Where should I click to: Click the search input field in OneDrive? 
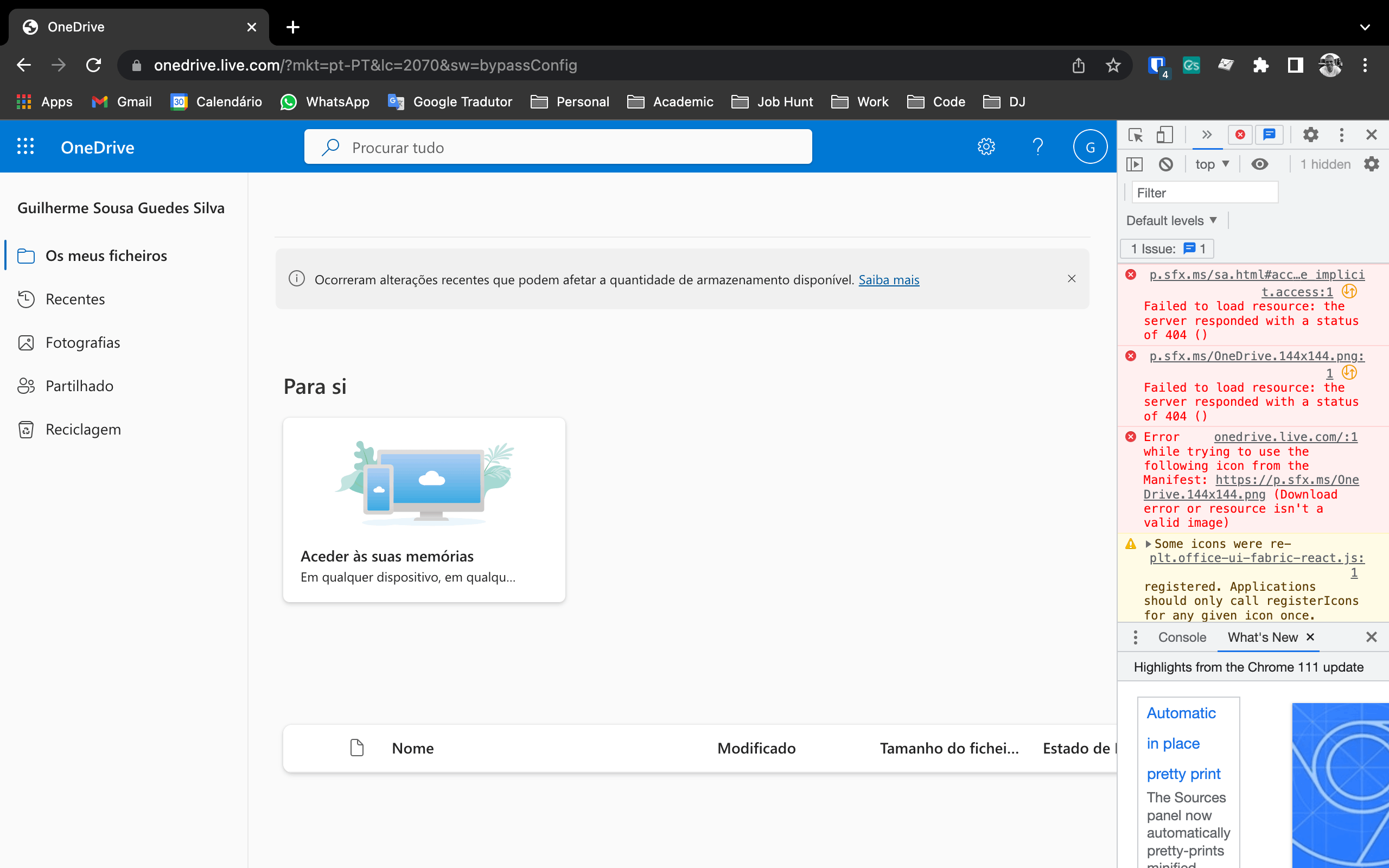[x=559, y=146]
